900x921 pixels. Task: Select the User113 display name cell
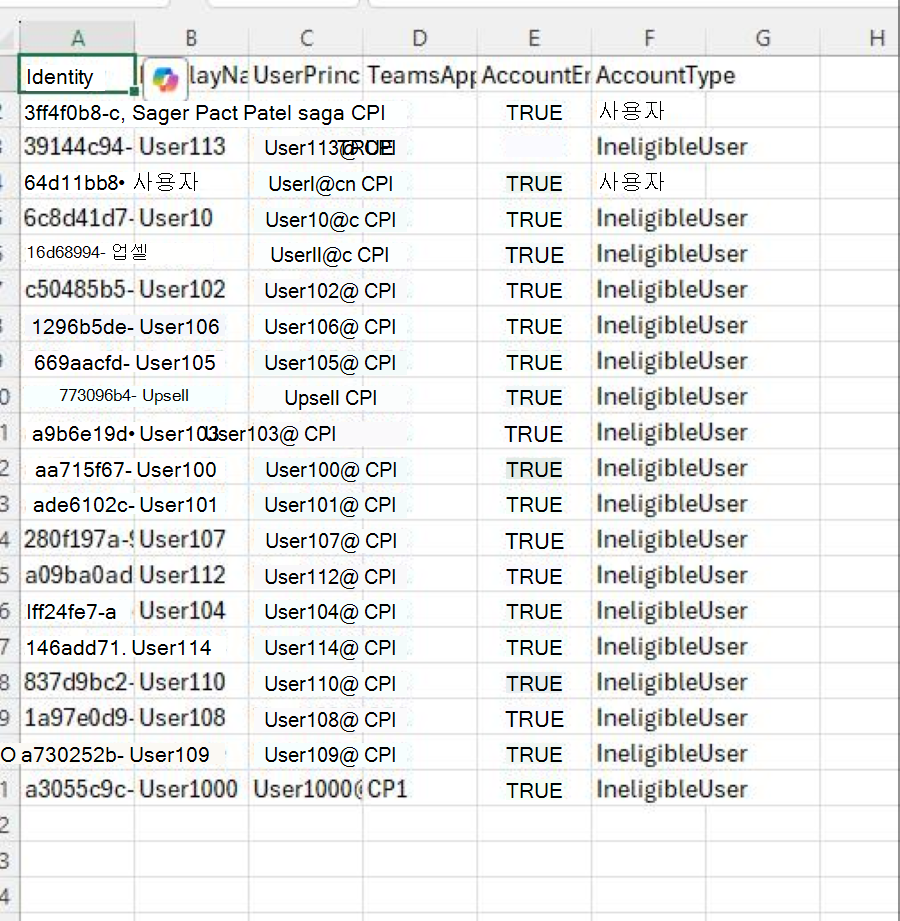click(x=192, y=147)
